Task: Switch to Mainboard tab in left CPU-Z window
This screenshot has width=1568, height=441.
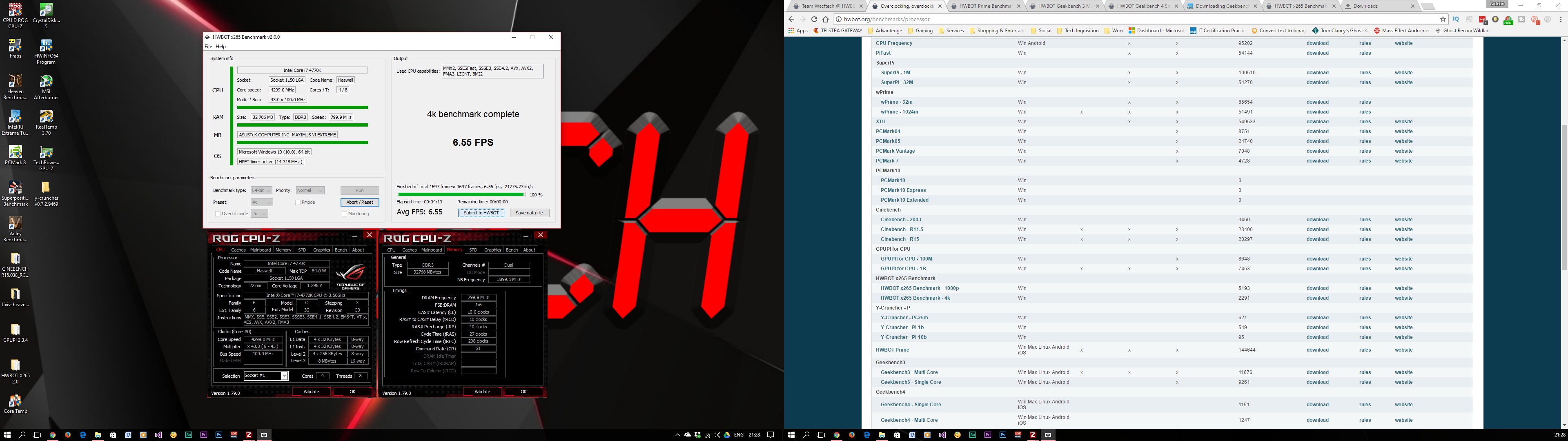Action: [261, 250]
